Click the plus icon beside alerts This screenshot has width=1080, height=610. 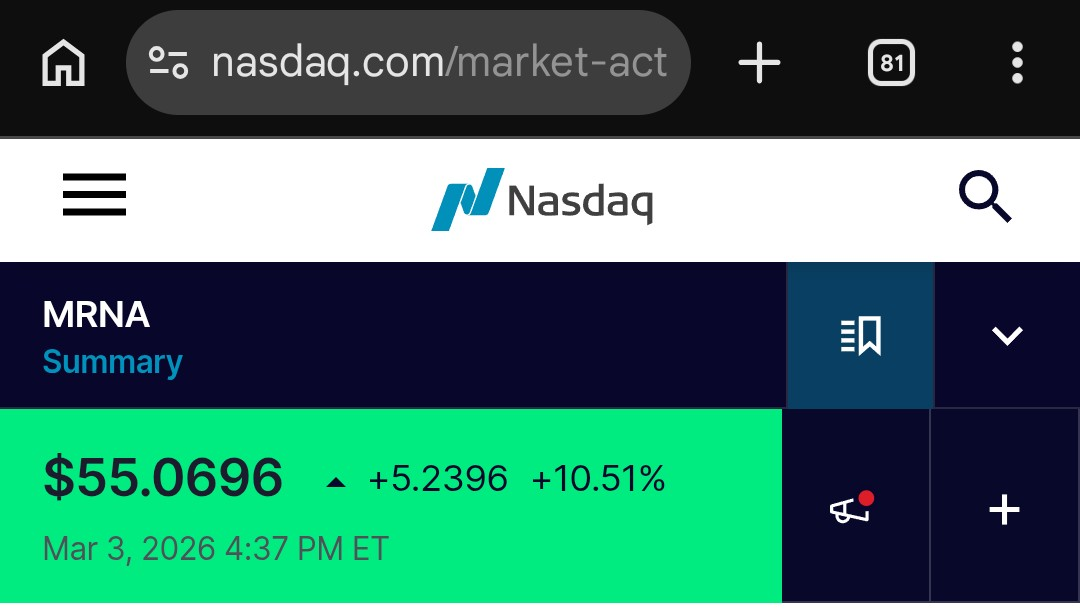(x=1004, y=510)
